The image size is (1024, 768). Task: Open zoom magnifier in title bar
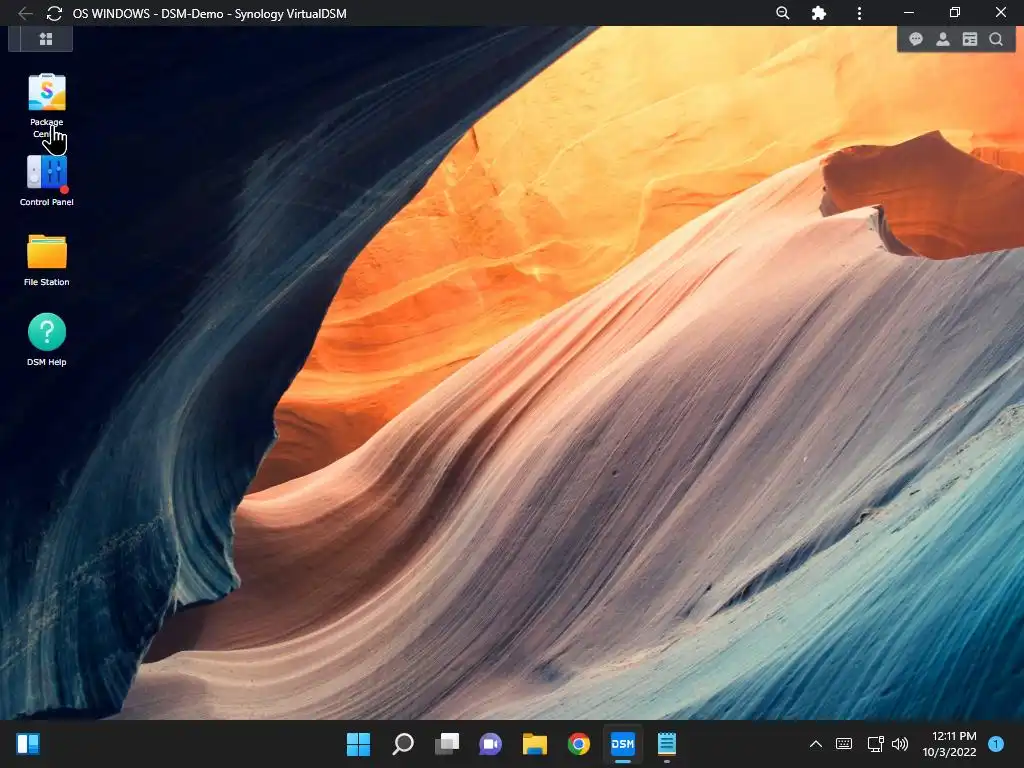pos(782,13)
